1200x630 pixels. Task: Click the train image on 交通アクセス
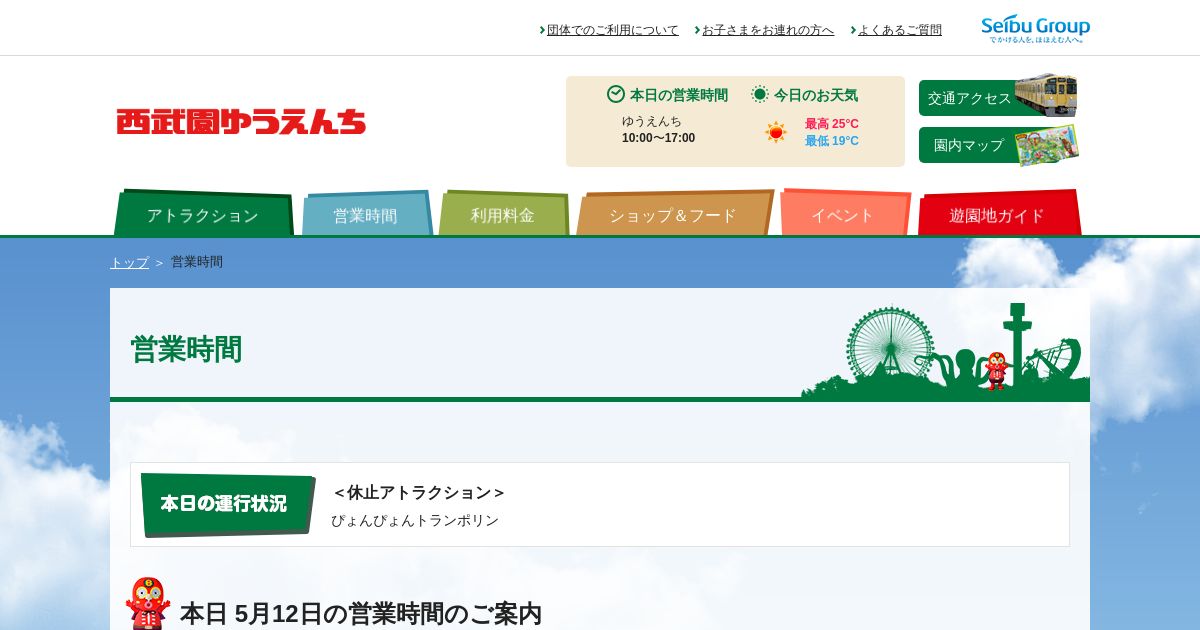tap(1046, 95)
